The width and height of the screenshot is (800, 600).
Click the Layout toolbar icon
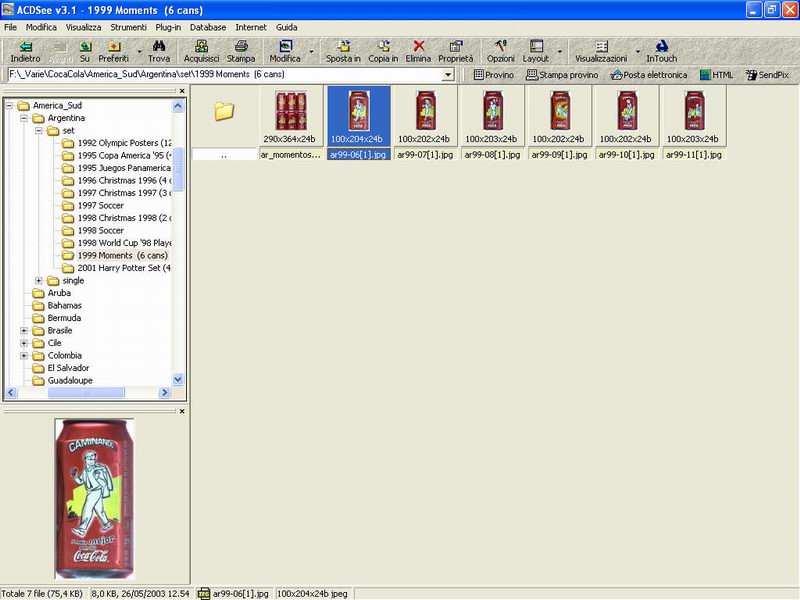pyautogui.click(x=536, y=52)
